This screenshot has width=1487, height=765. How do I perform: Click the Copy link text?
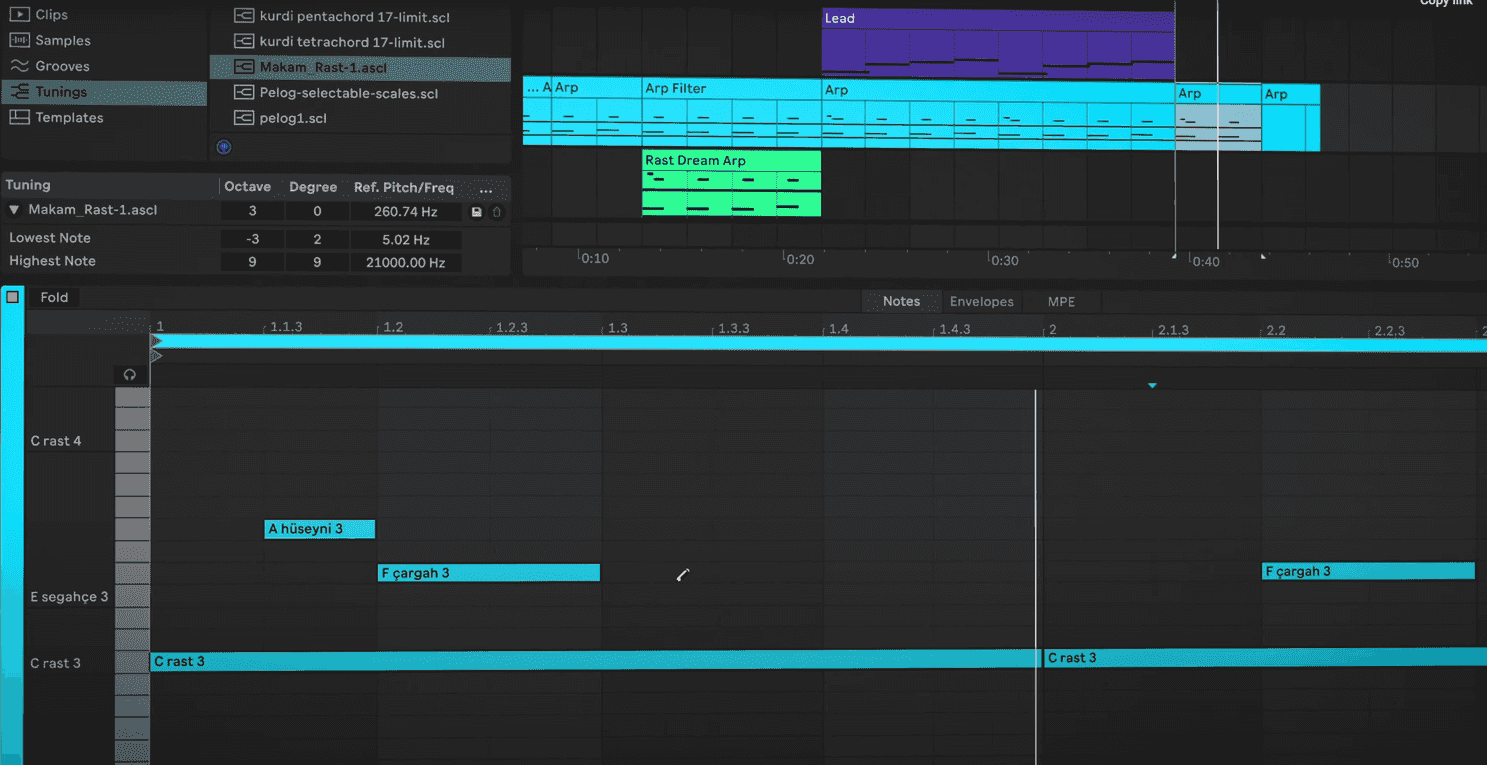(x=1444, y=3)
